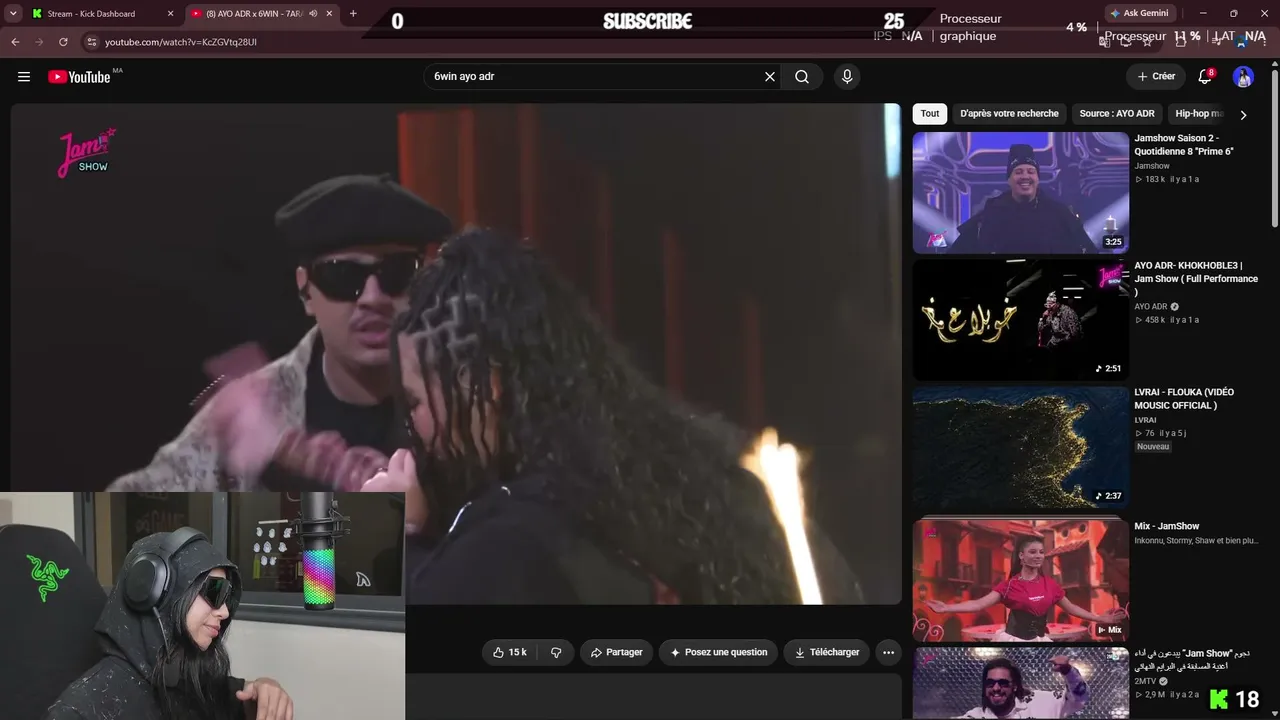Click the address bar URL
Screen dimensions: 1280x720
click(x=181, y=42)
